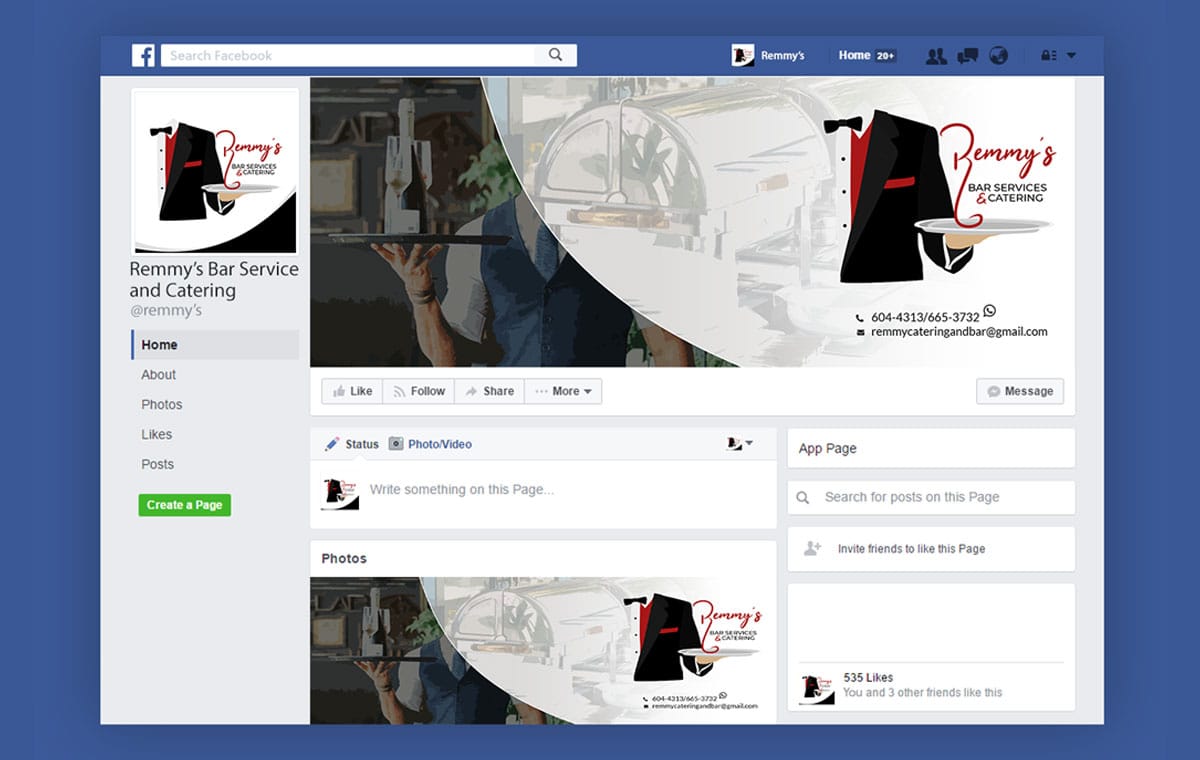Click the privacy shortcuts lock icon
The height and width of the screenshot is (760, 1200).
(x=1048, y=56)
